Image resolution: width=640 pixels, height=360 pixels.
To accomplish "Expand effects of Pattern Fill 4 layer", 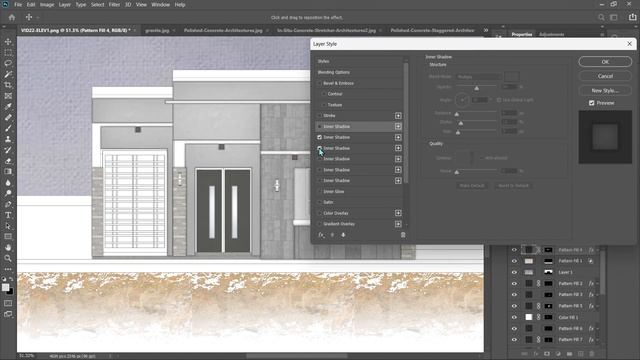I will coord(598,250).
